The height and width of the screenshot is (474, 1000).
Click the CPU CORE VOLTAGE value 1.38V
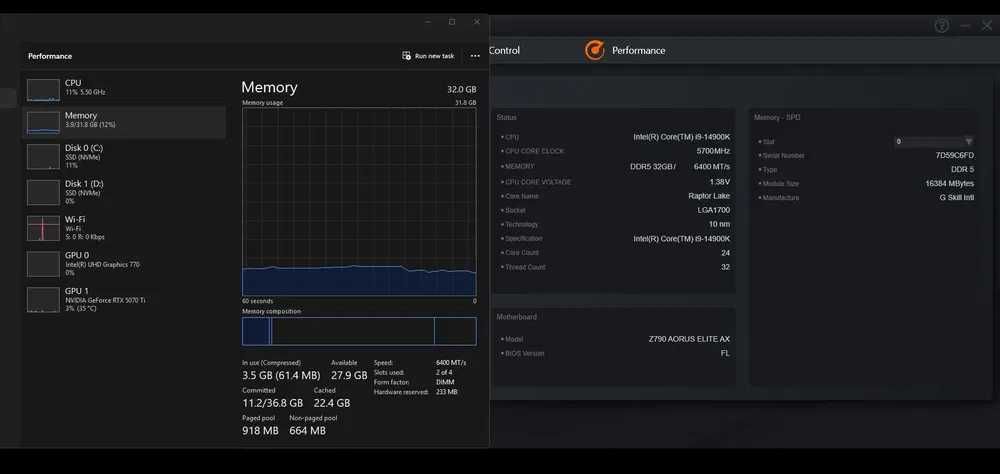(719, 182)
